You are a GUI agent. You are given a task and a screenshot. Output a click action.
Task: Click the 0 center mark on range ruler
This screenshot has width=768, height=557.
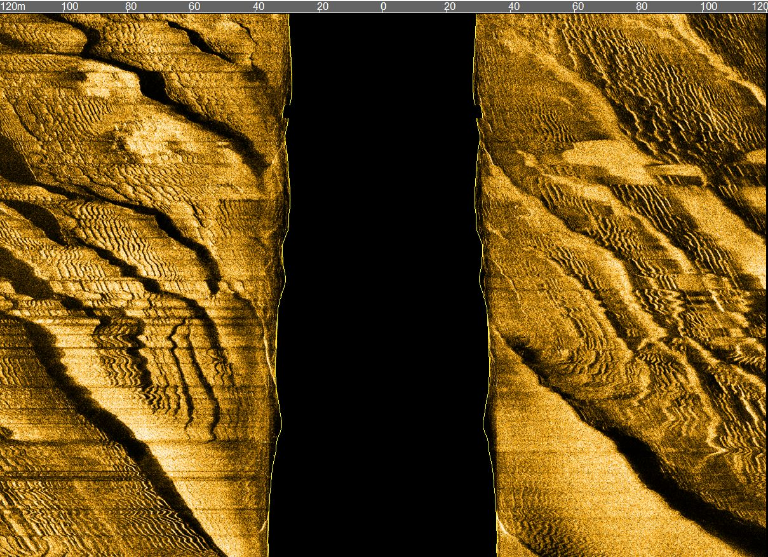(x=383, y=6)
